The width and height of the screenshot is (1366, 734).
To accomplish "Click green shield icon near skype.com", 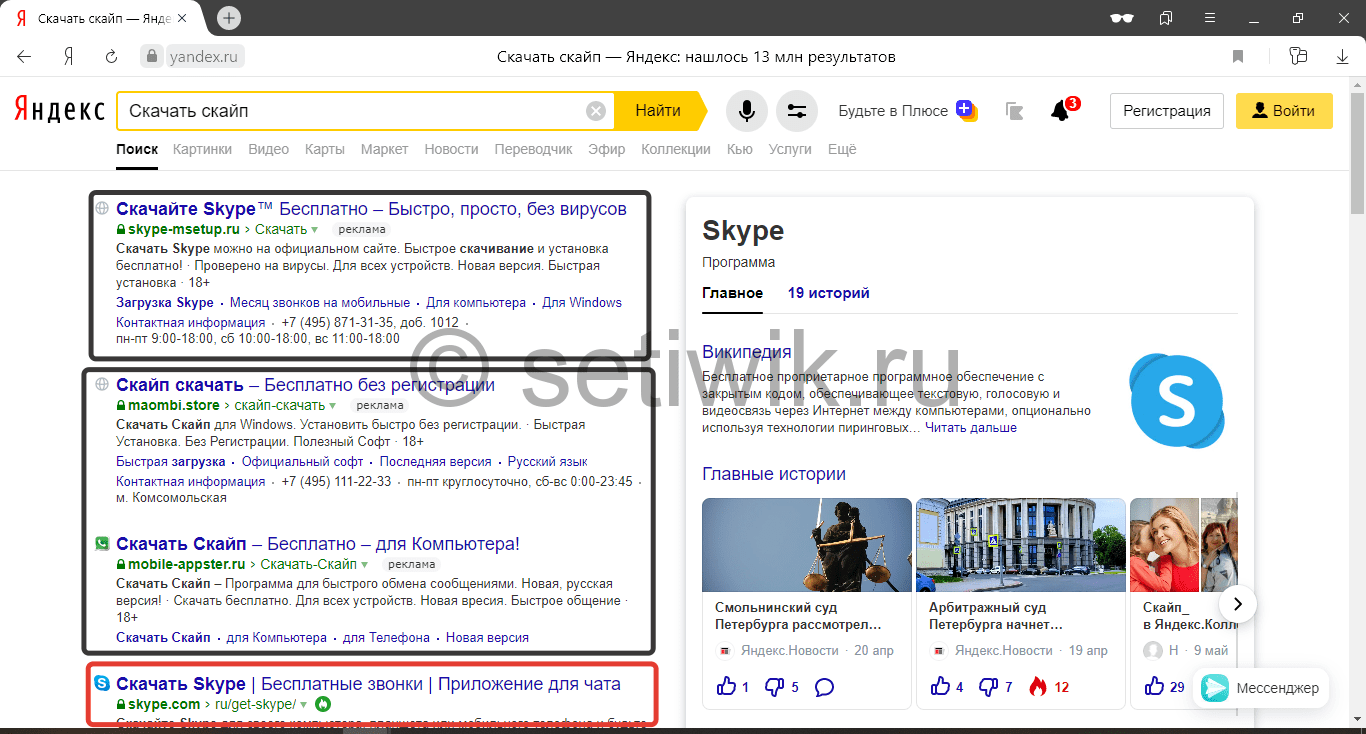I will [323, 704].
